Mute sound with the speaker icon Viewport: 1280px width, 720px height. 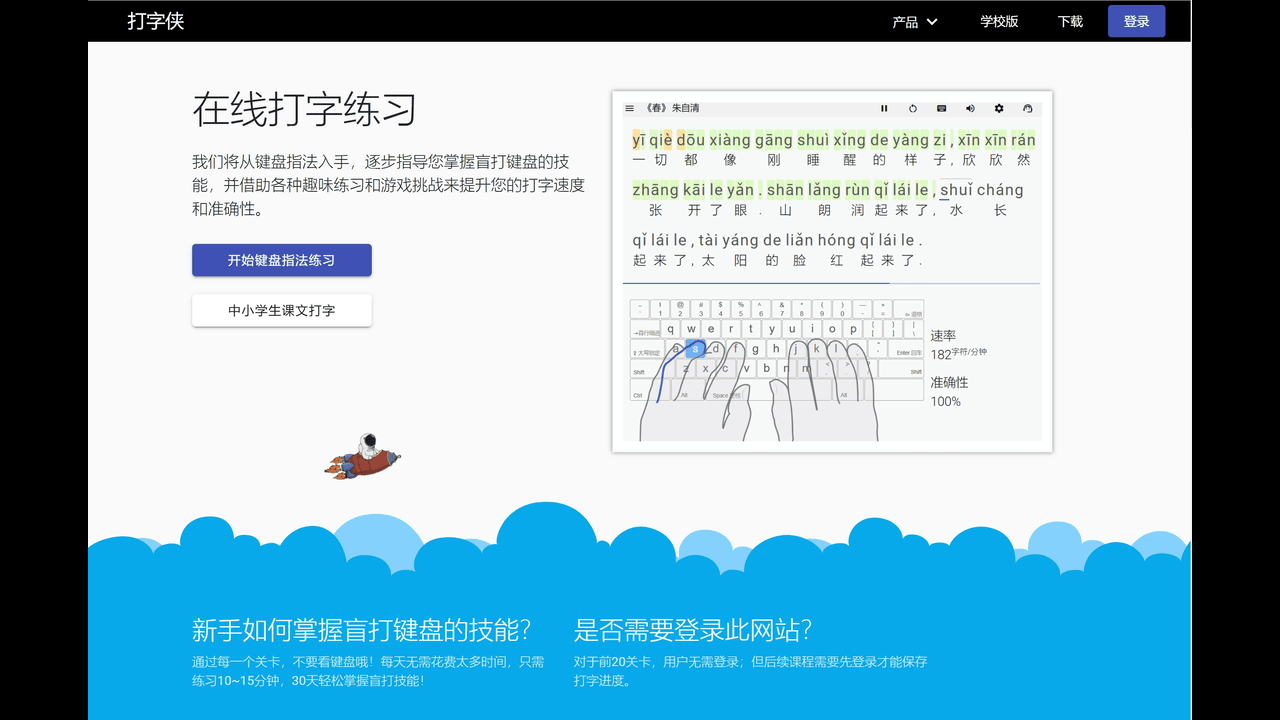click(970, 108)
